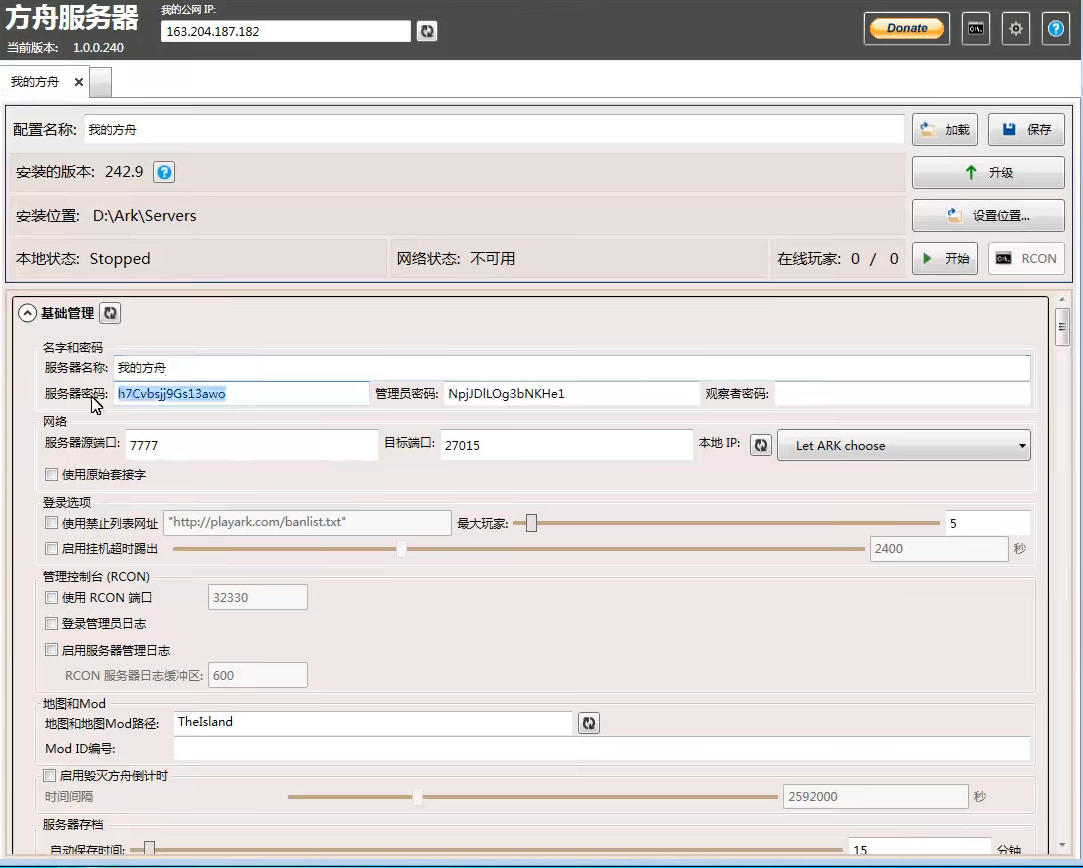The image size is (1083, 868).
Task: Click the 观察者密码 field
Action: point(902,394)
